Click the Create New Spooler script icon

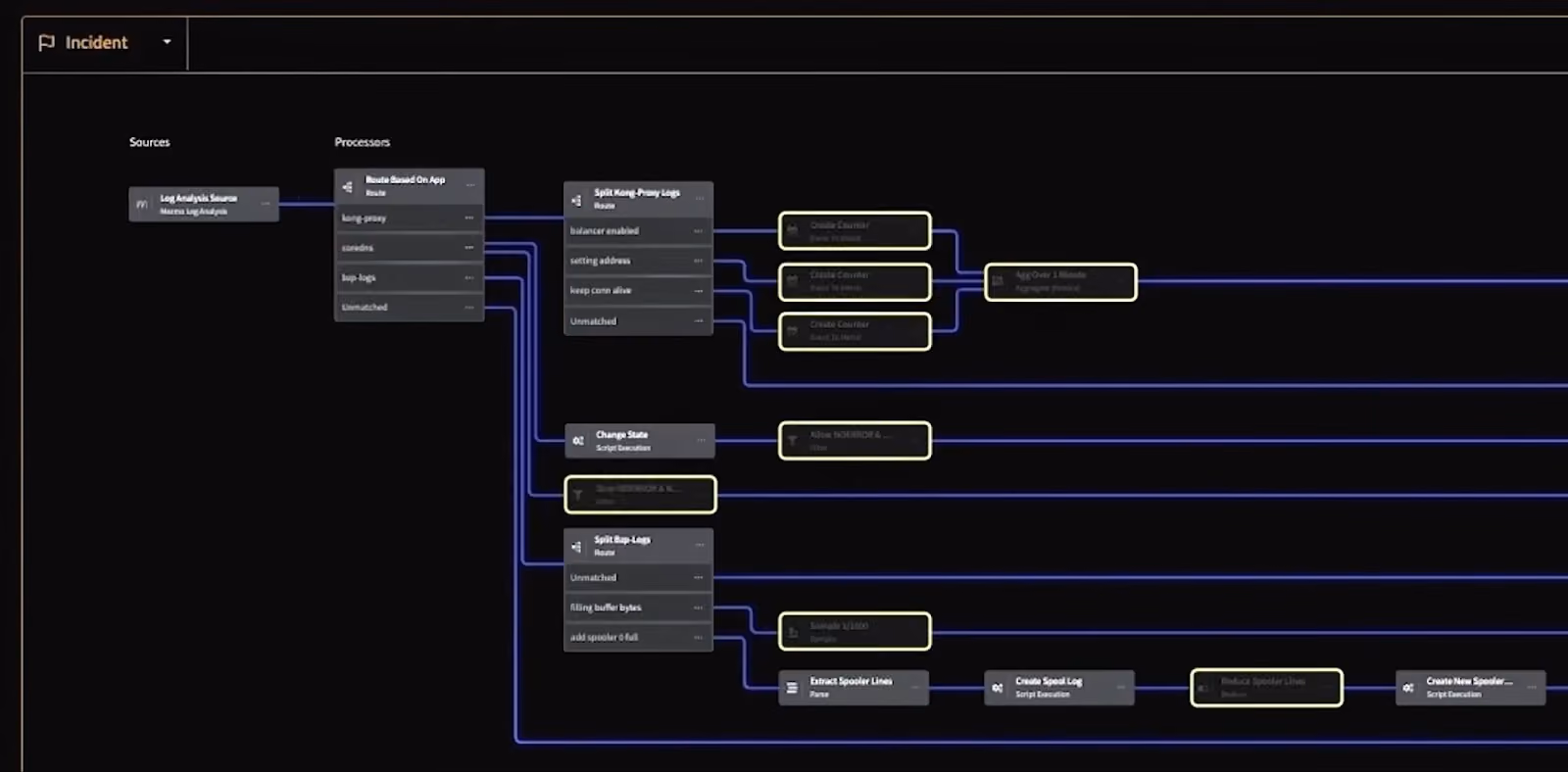point(1408,688)
